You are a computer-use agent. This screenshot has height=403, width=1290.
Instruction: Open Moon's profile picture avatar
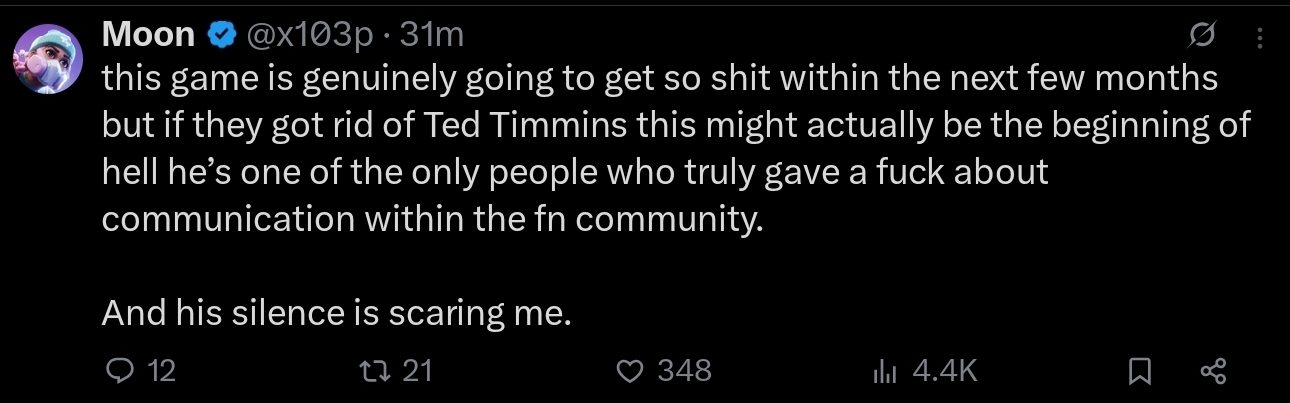43,59
